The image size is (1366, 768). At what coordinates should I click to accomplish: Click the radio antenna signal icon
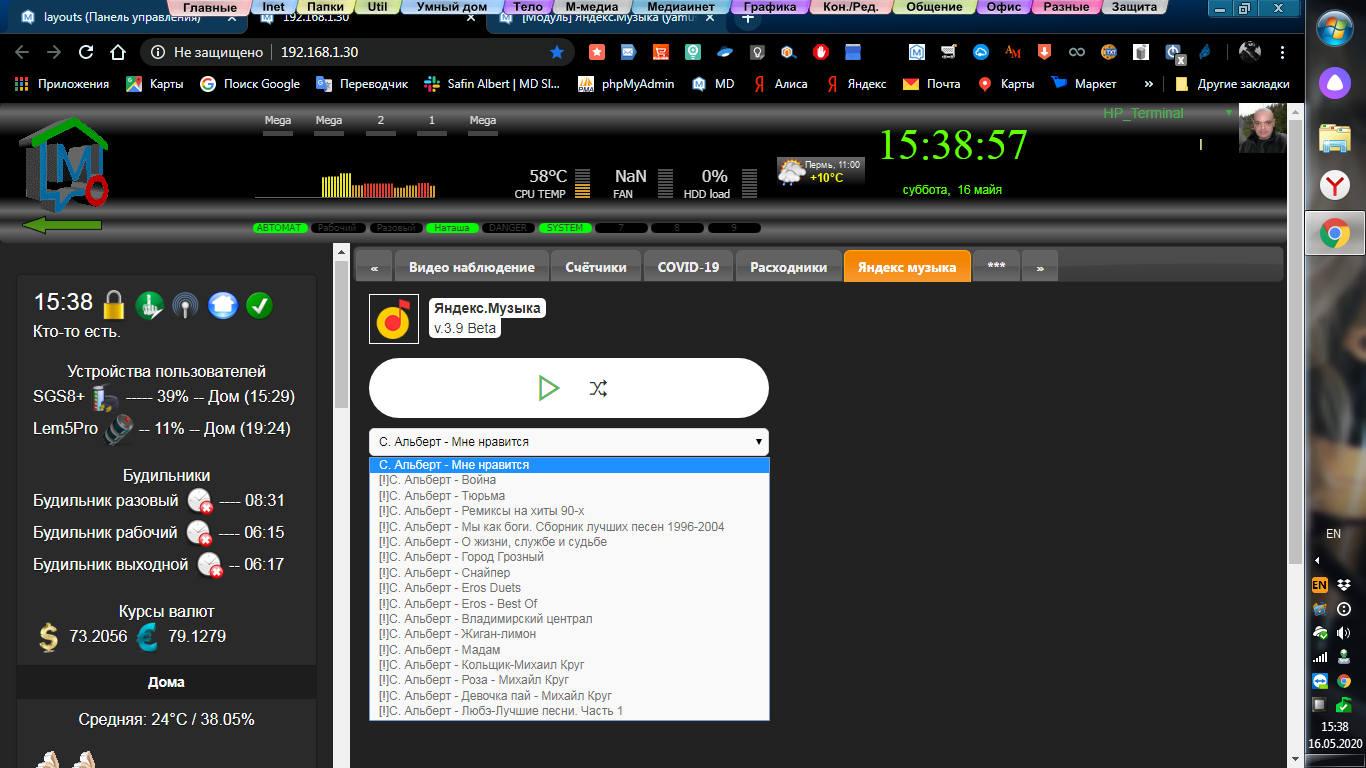(x=185, y=305)
